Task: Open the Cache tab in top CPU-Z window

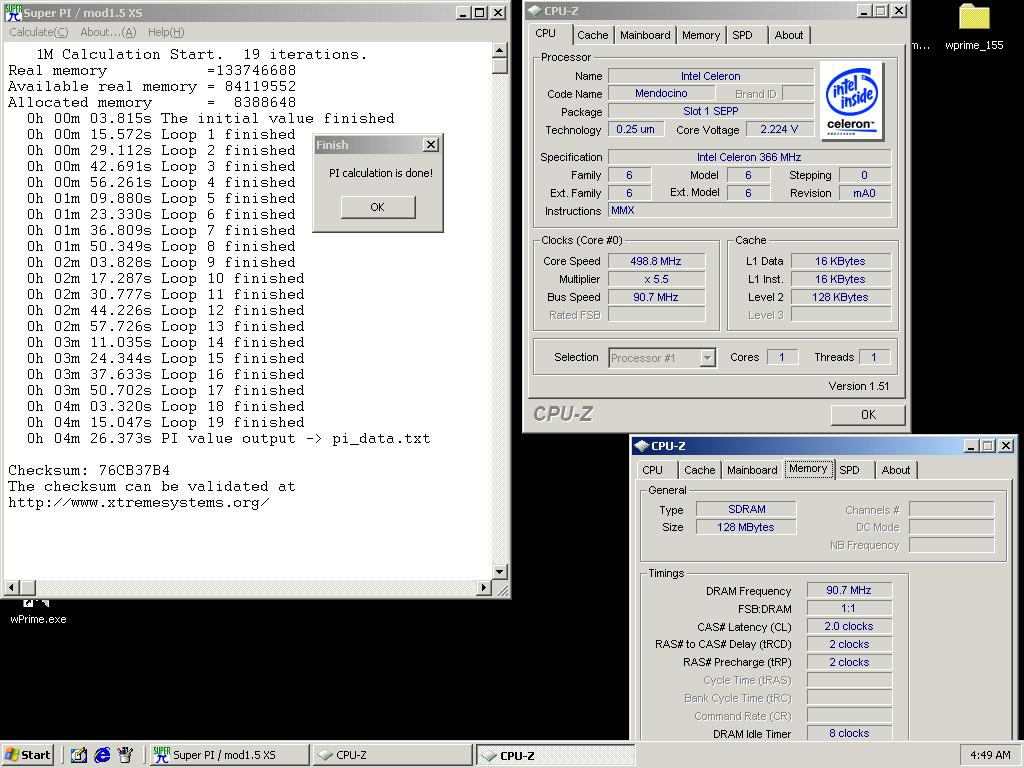Action: (592, 35)
